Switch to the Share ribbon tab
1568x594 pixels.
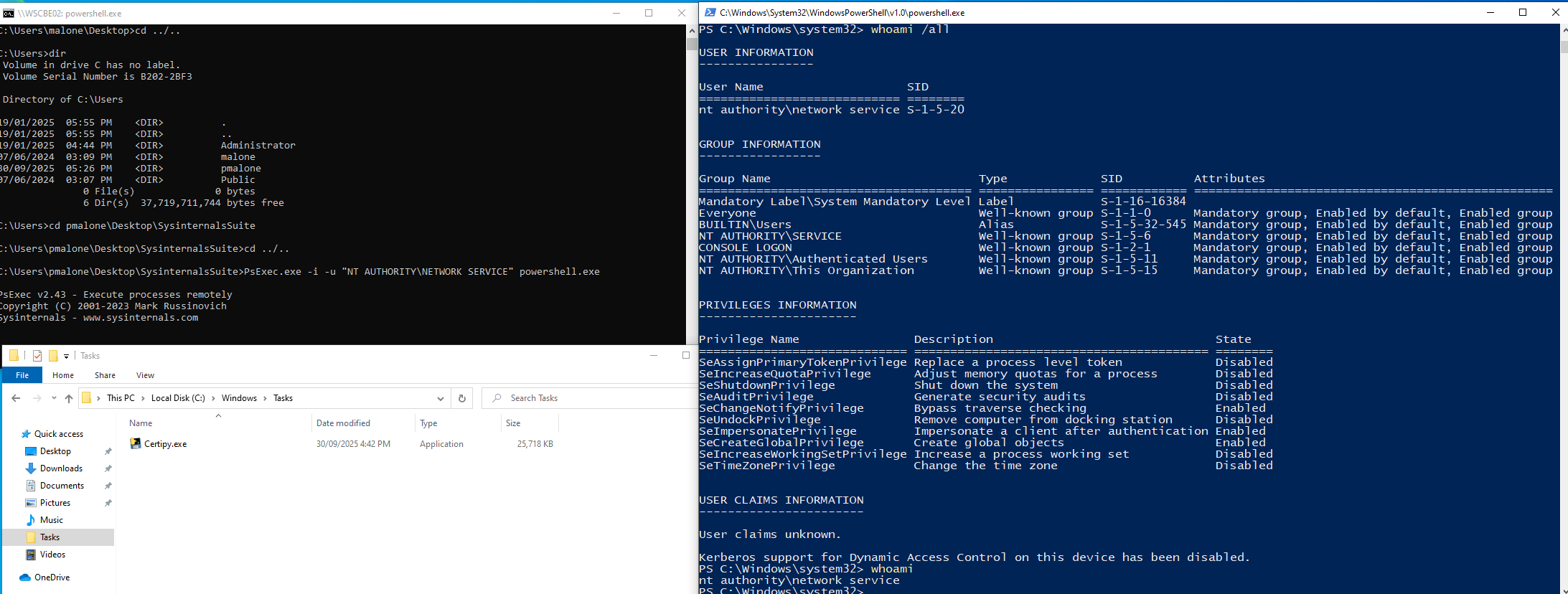point(105,375)
